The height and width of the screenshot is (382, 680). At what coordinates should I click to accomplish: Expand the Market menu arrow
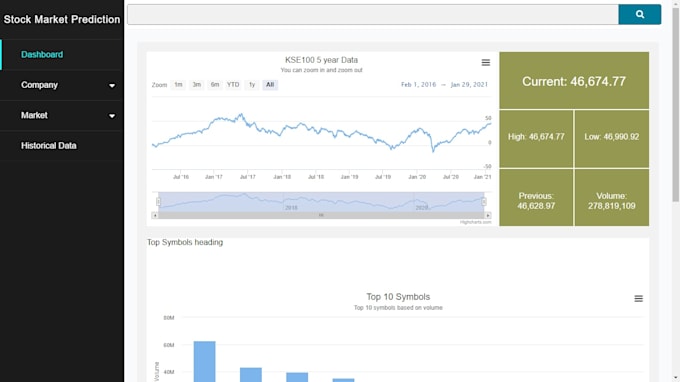pyautogui.click(x=112, y=116)
